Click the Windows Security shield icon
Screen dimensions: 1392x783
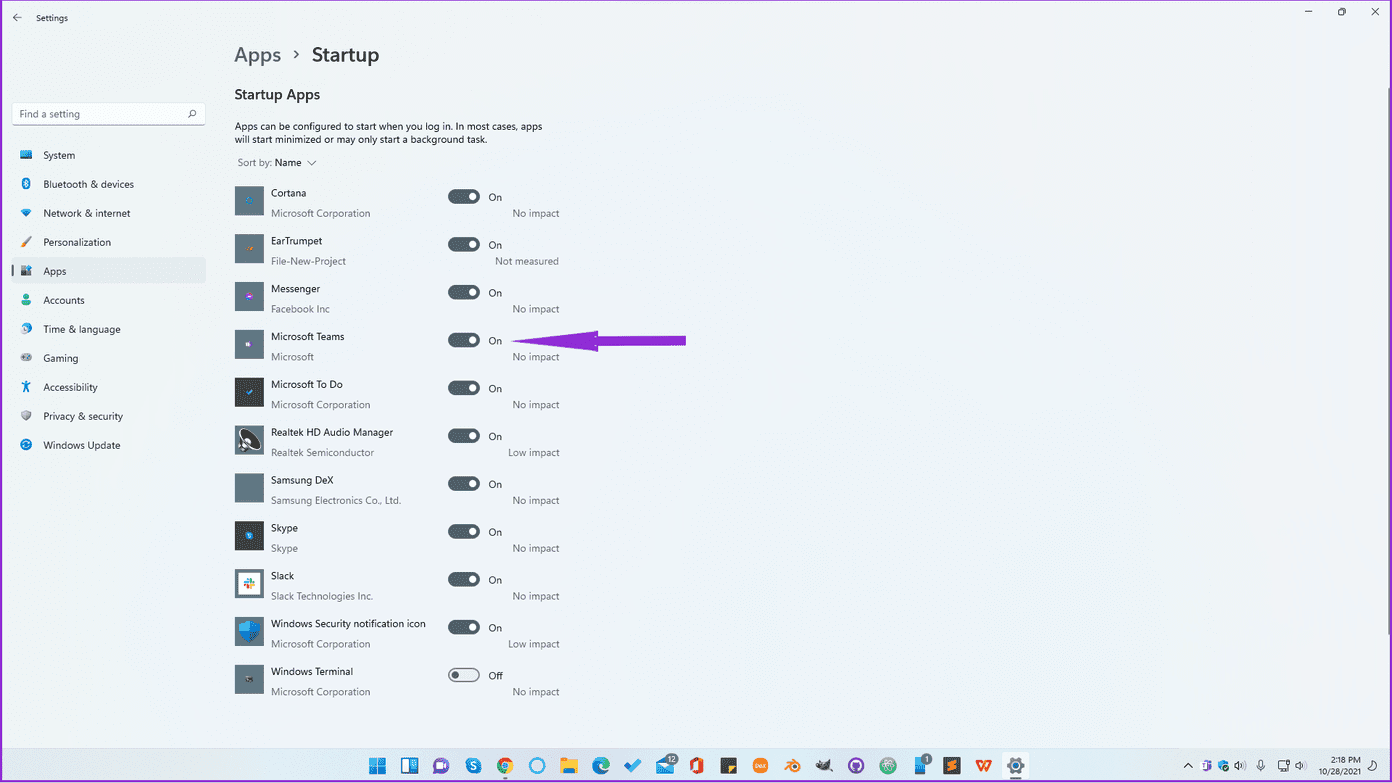[249, 632]
